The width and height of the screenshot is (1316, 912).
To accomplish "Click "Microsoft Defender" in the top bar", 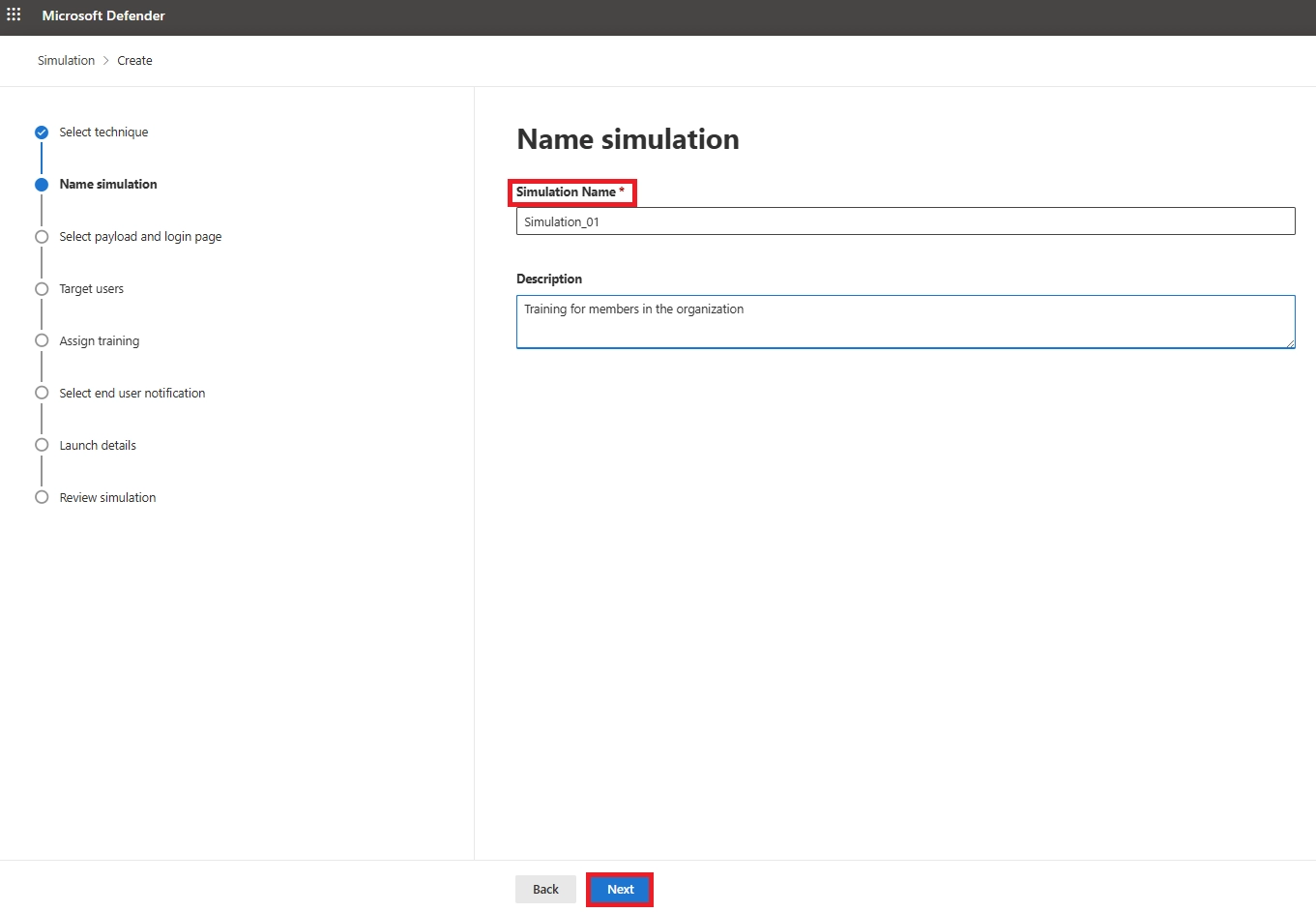I will 102,15.
